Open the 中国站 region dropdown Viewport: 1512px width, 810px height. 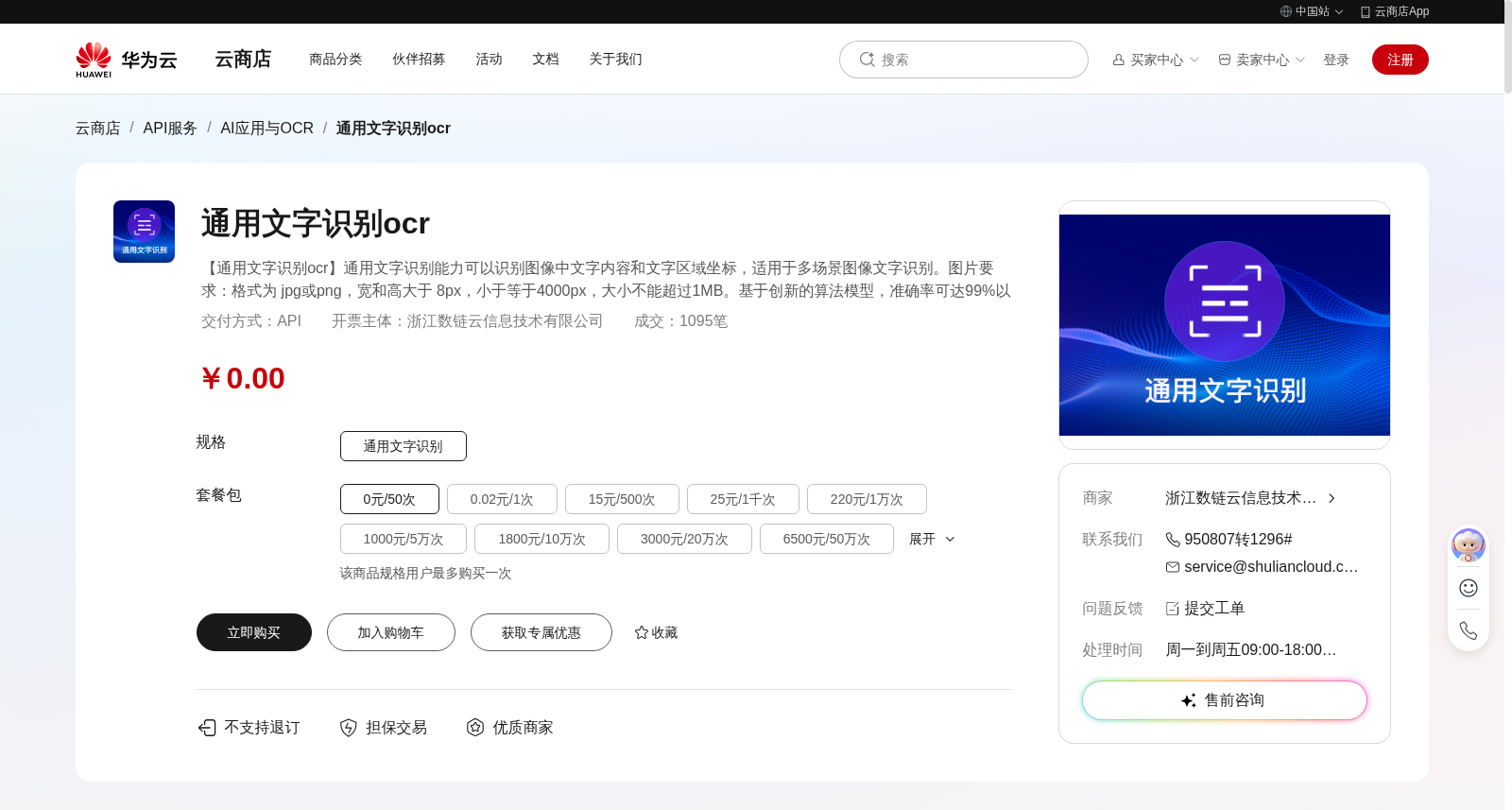1312,11
